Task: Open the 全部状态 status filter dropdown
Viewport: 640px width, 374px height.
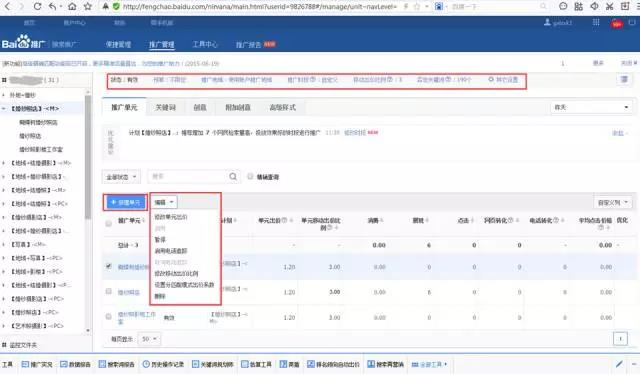Action: pos(121,177)
